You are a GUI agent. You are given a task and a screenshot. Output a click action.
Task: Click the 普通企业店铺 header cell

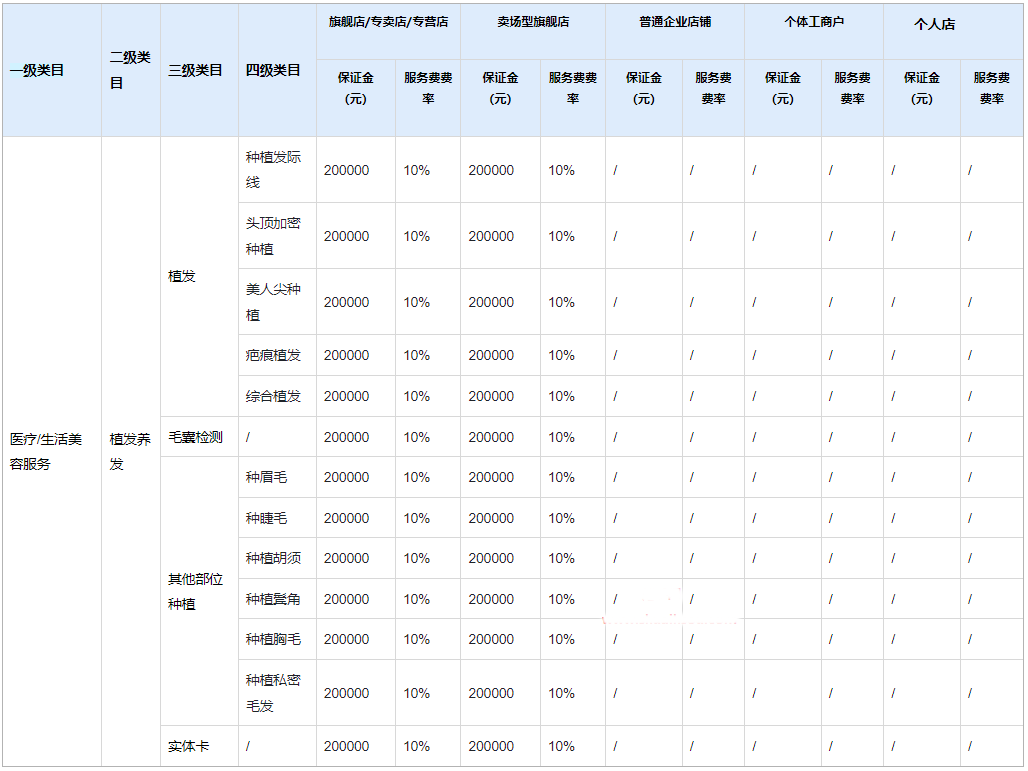675,22
